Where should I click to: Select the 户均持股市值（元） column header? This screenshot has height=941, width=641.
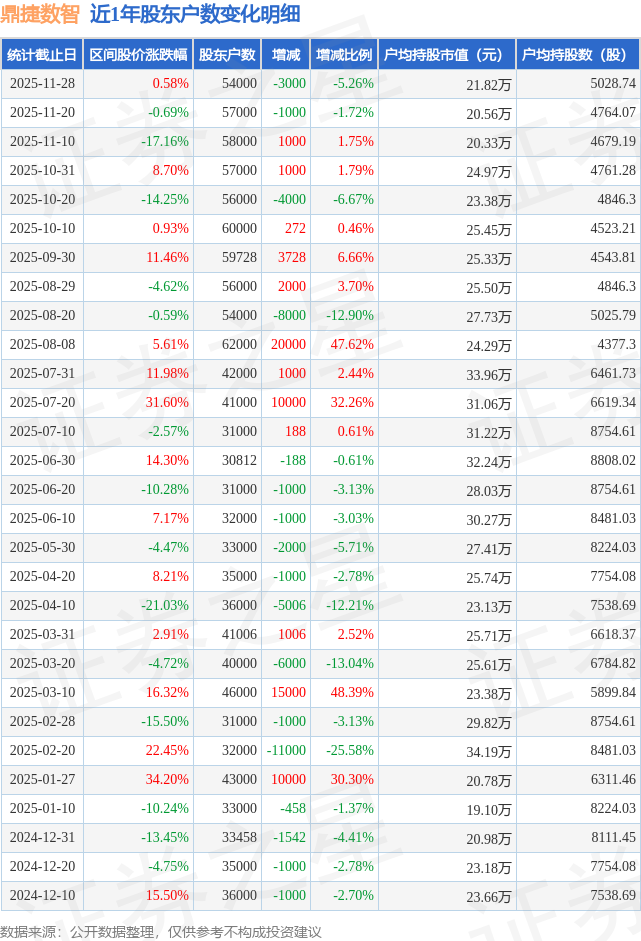click(x=446, y=55)
